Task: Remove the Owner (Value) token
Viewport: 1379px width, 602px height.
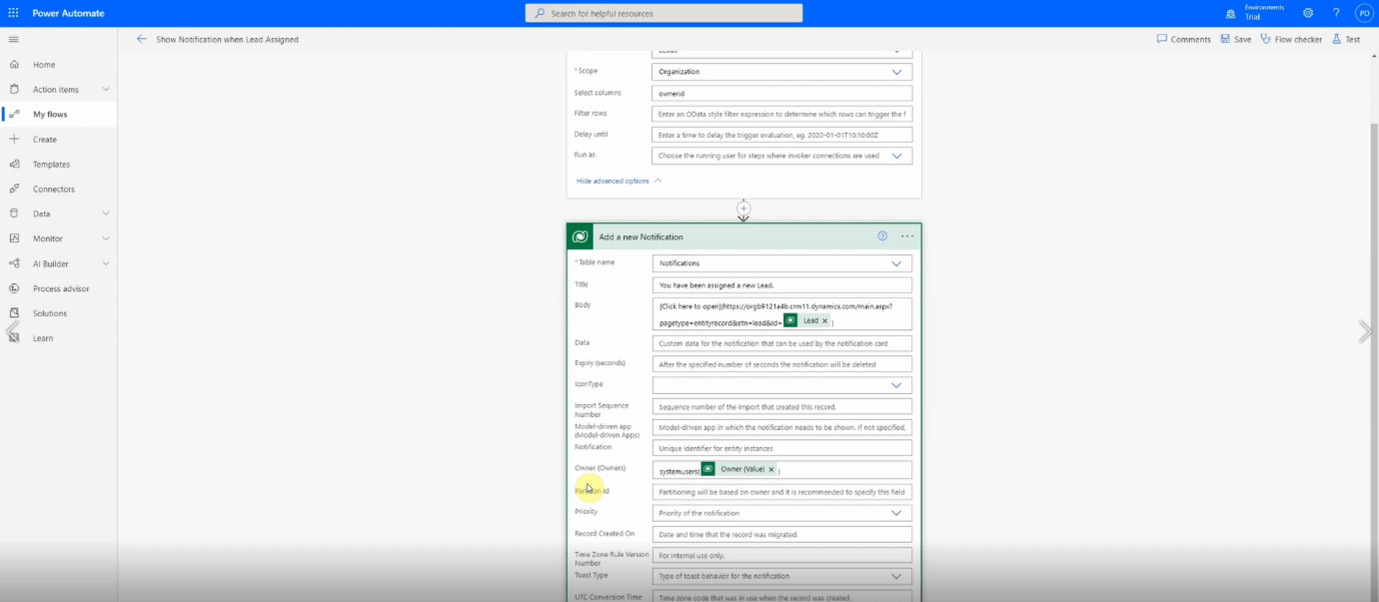Action: (x=771, y=469)
